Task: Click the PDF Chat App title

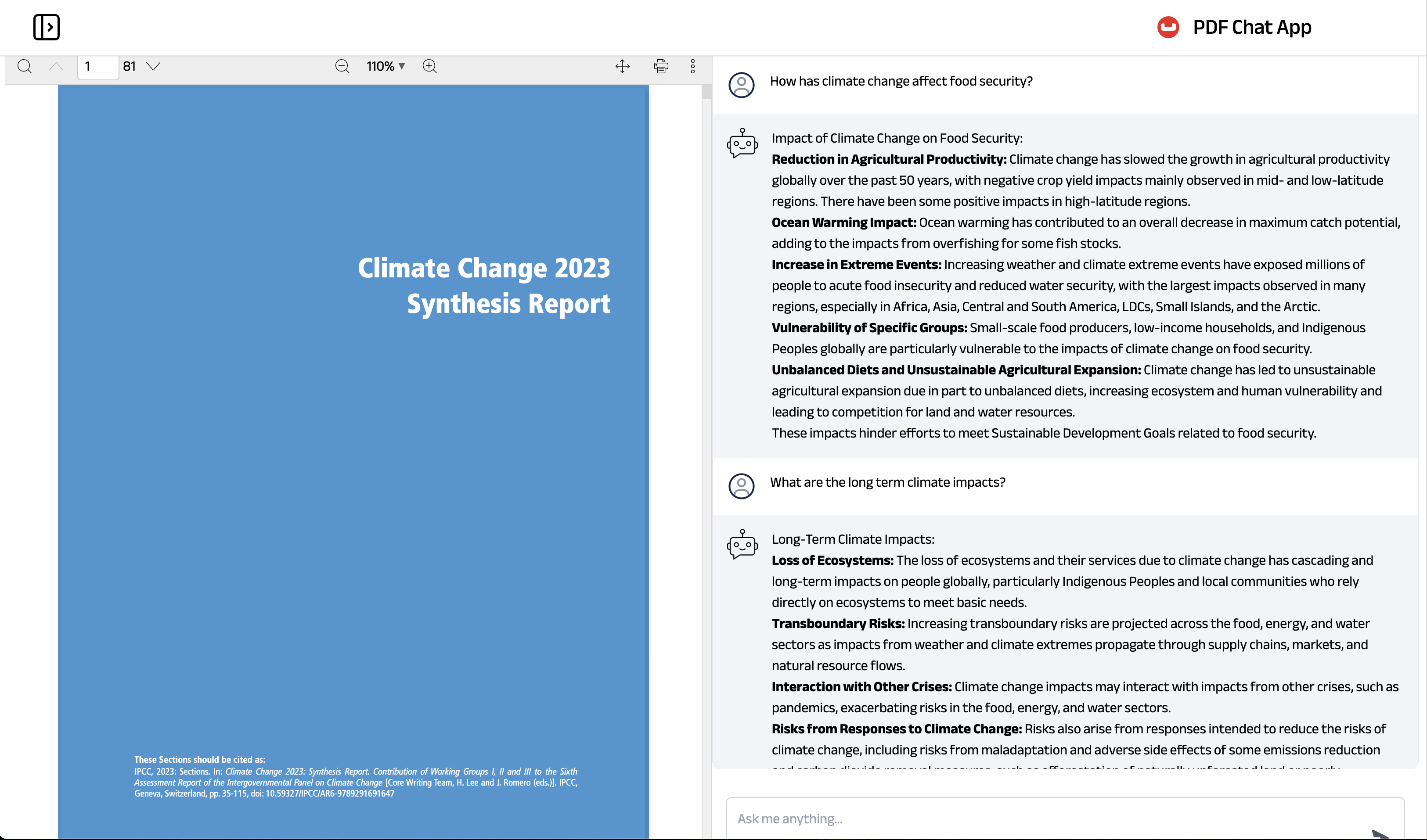Action: (1252, 27)
